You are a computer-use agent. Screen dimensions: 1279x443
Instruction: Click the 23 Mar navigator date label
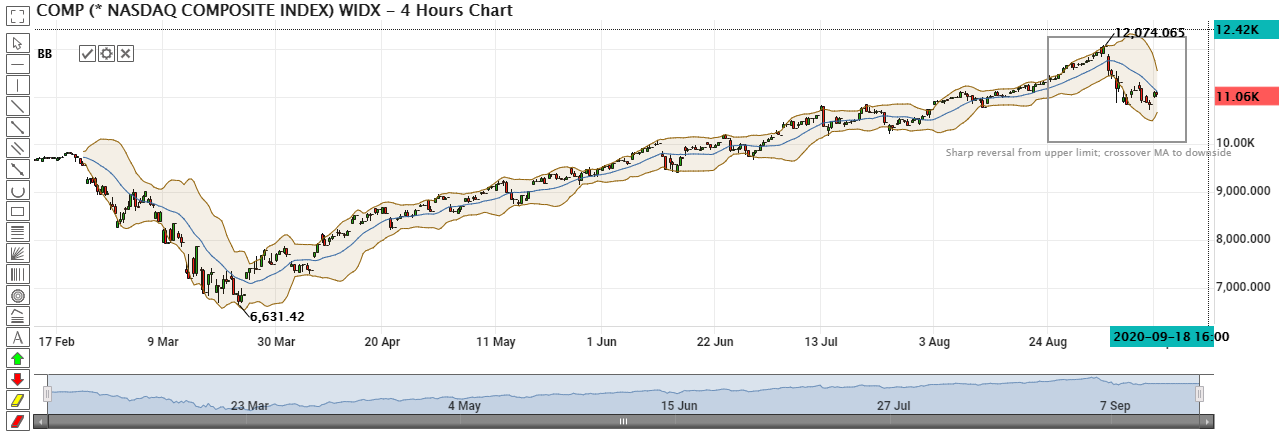coord(250,406)
